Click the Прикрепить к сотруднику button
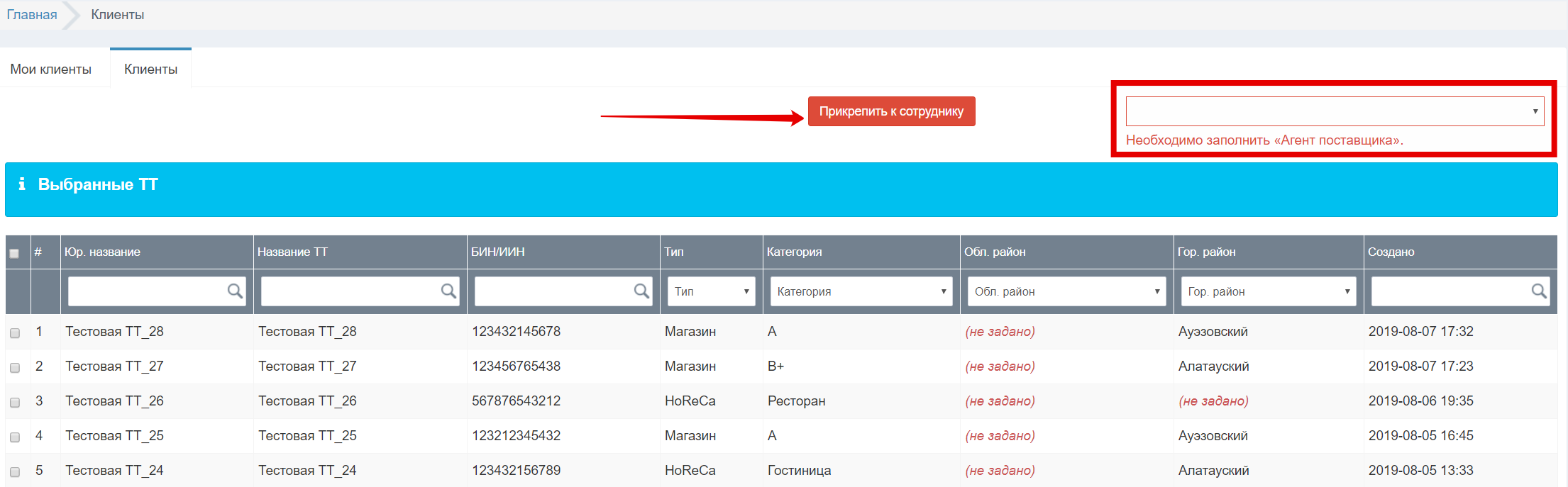 [891, 111]
